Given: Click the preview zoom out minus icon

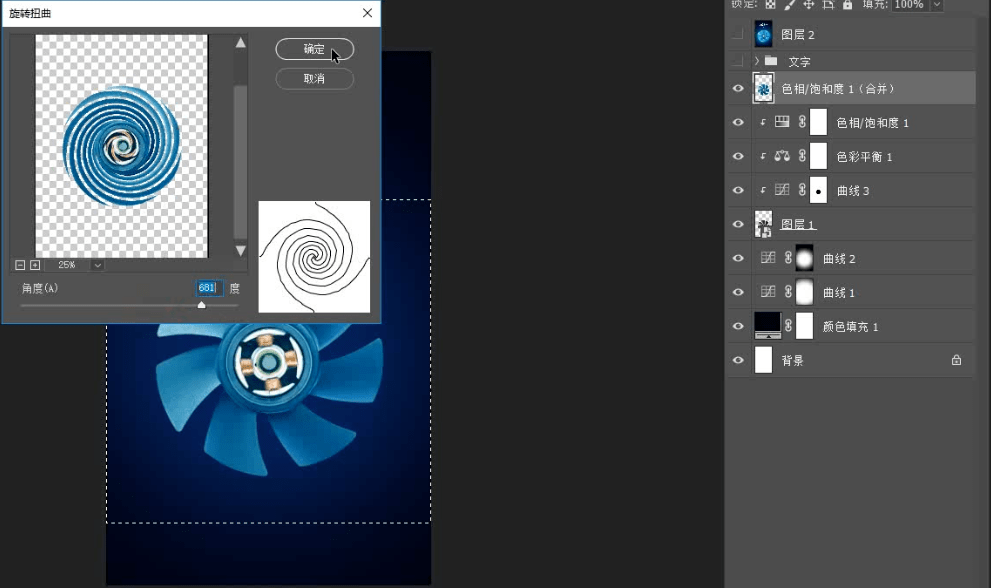Looking at the screenshot, I should pyautogui.click(x=20, y=265).
